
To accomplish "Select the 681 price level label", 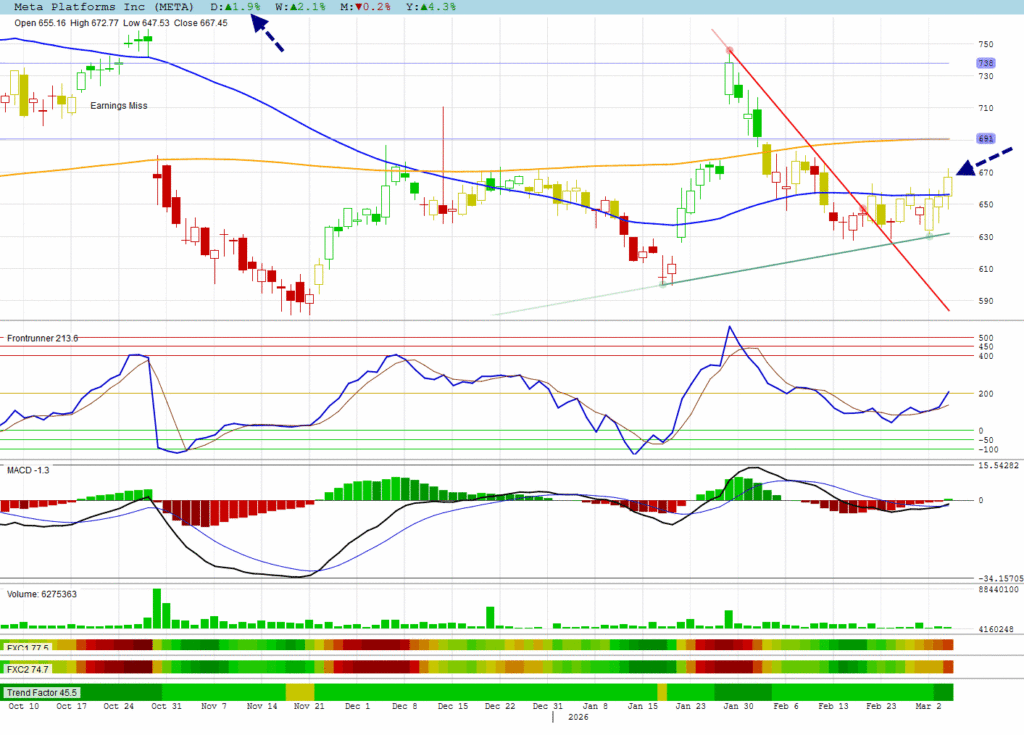I will tap(985, 139).
